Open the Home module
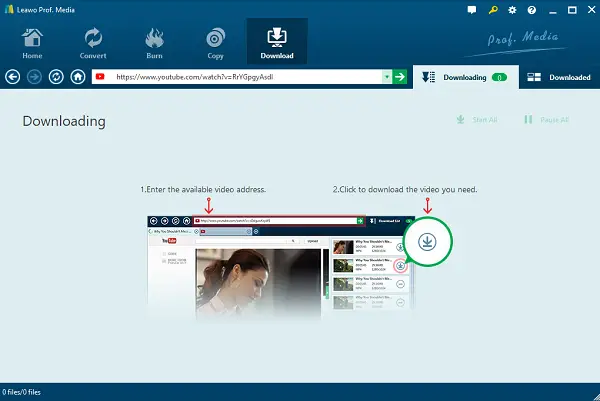The width and height of the screenshot is (600, 401). pyautogui.click(x=32, y=43)
